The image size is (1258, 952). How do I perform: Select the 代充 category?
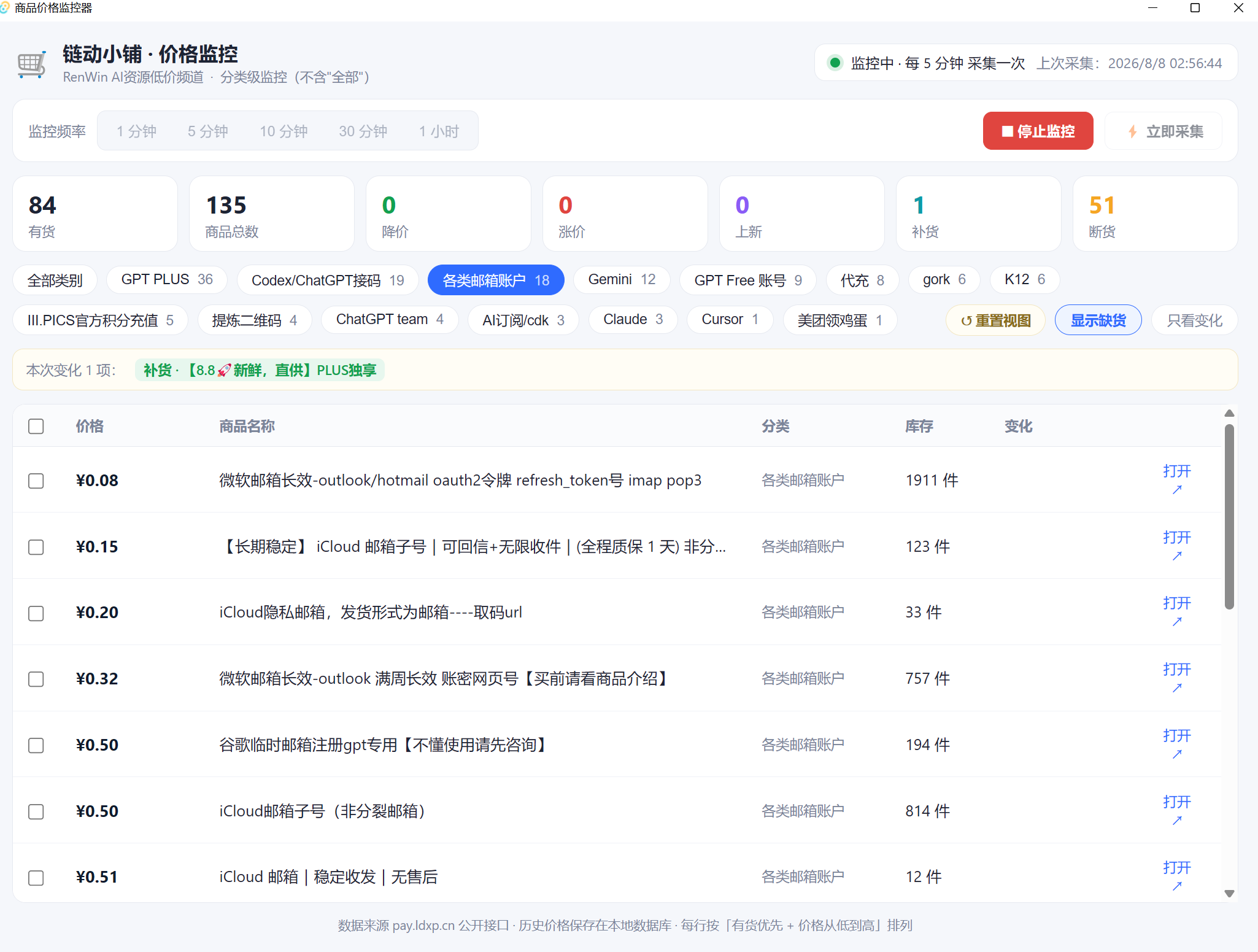click(x=862, y=281)
